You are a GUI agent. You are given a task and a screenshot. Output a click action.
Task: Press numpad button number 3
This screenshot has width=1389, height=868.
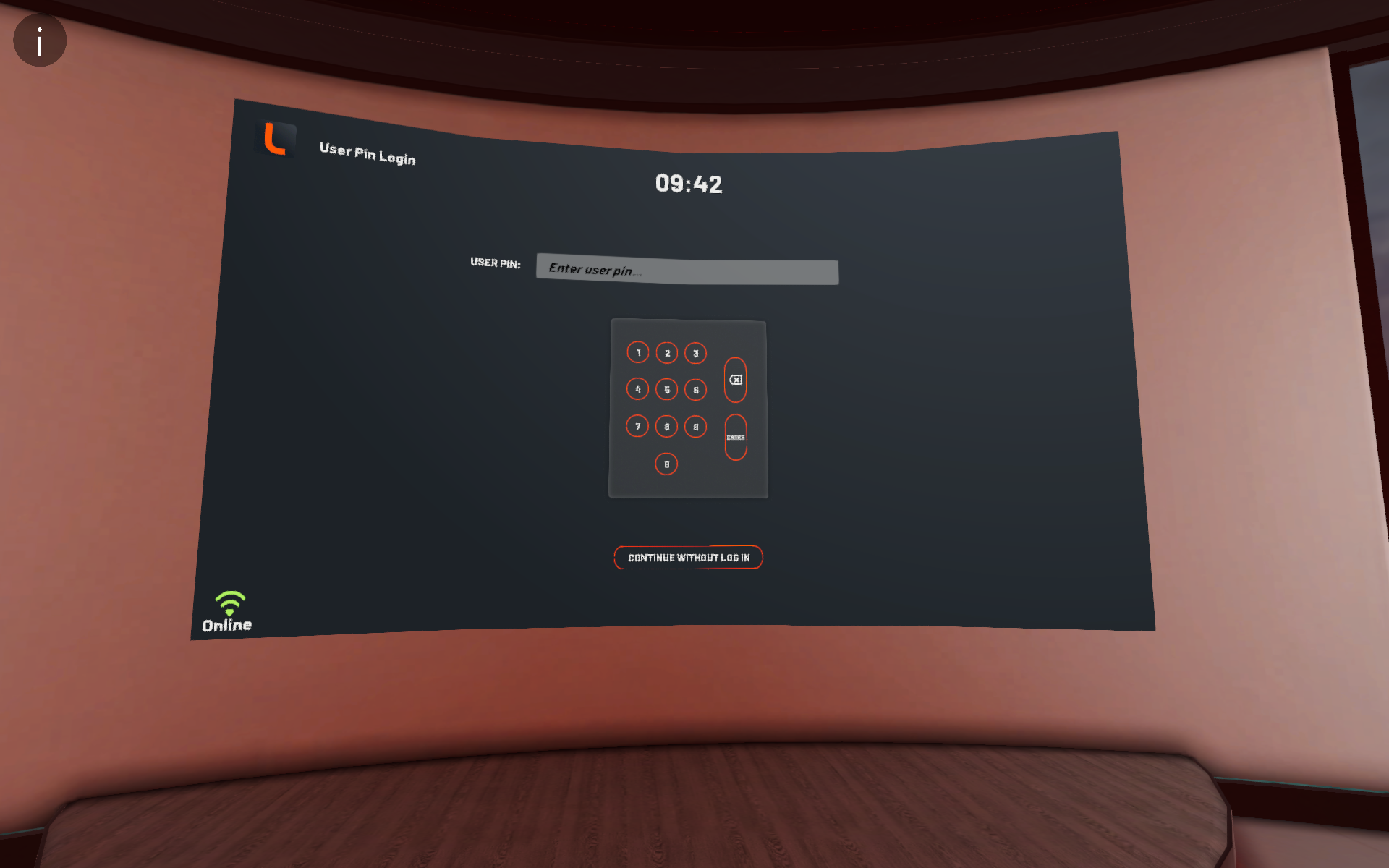coord(696,352)
